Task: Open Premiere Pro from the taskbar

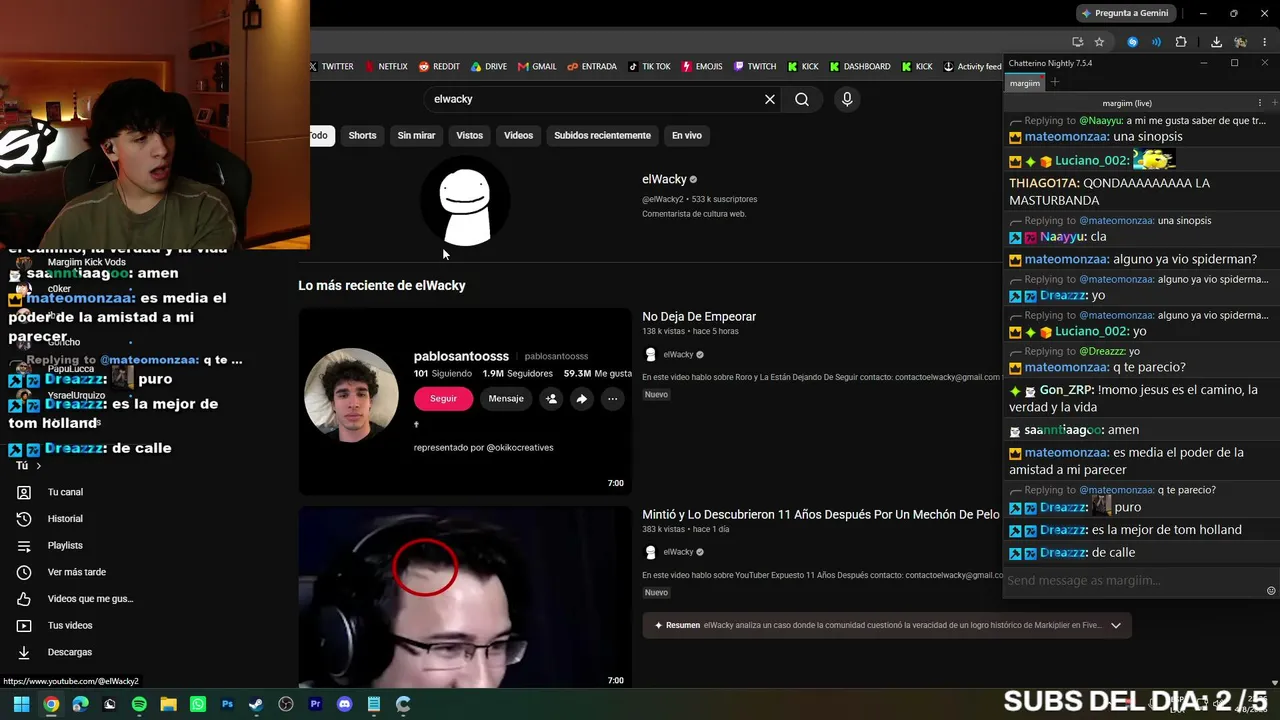Action: (315, 704)
